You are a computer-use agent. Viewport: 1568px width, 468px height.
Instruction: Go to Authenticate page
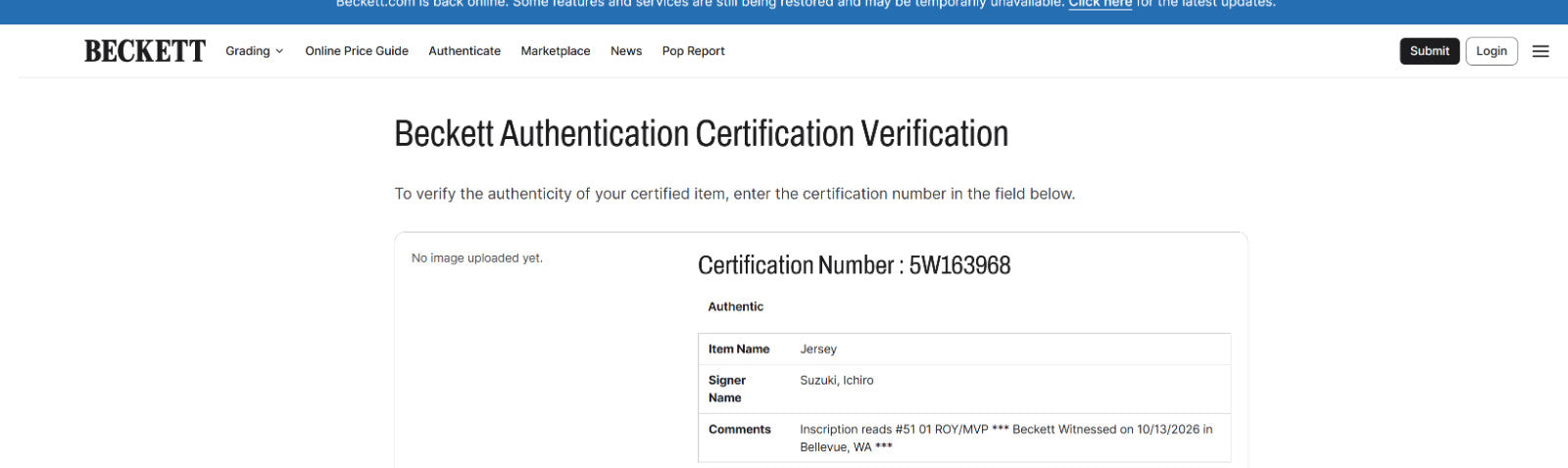[465, 51]
